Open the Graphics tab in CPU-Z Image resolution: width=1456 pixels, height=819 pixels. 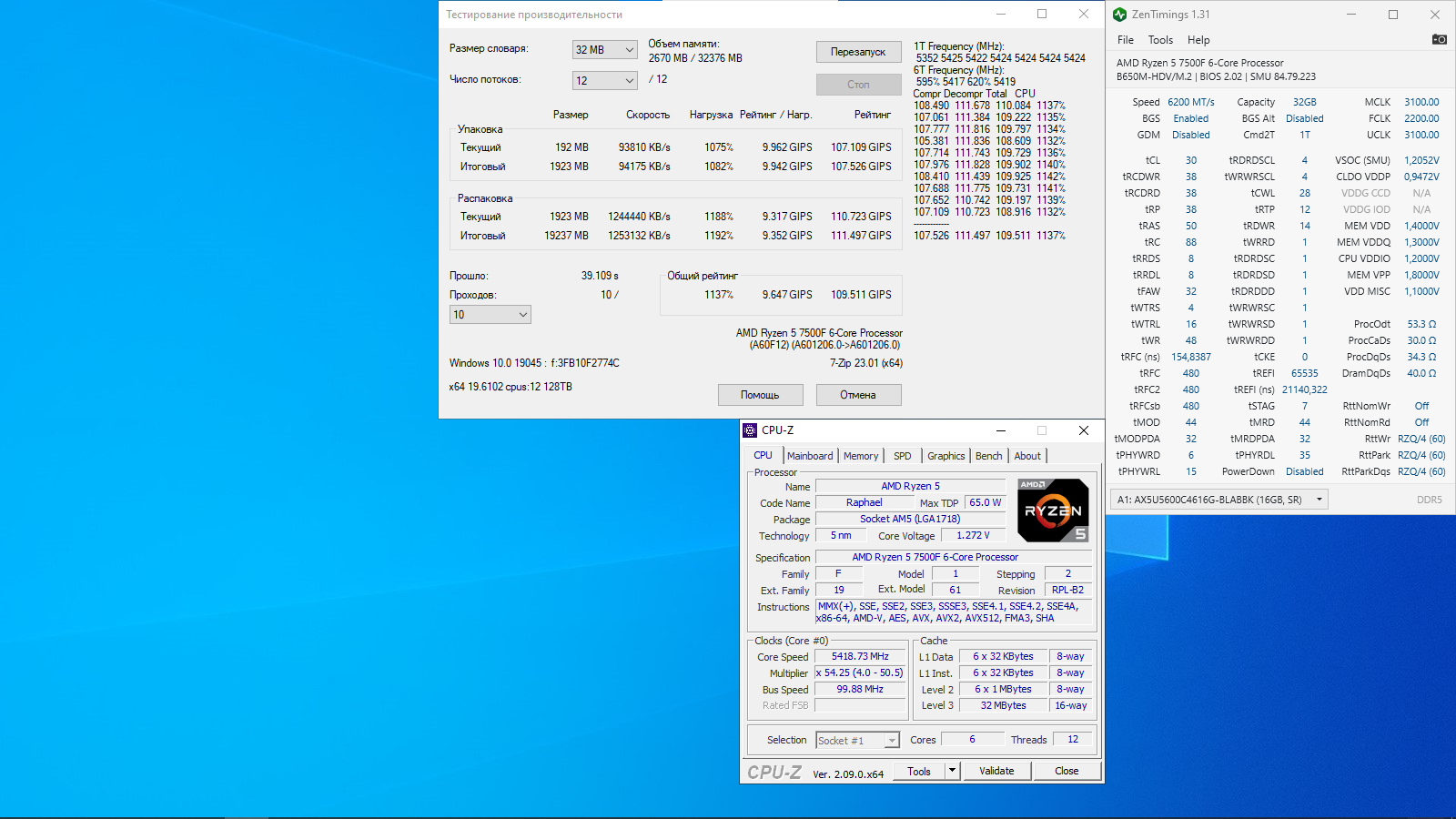click(946, 456)
